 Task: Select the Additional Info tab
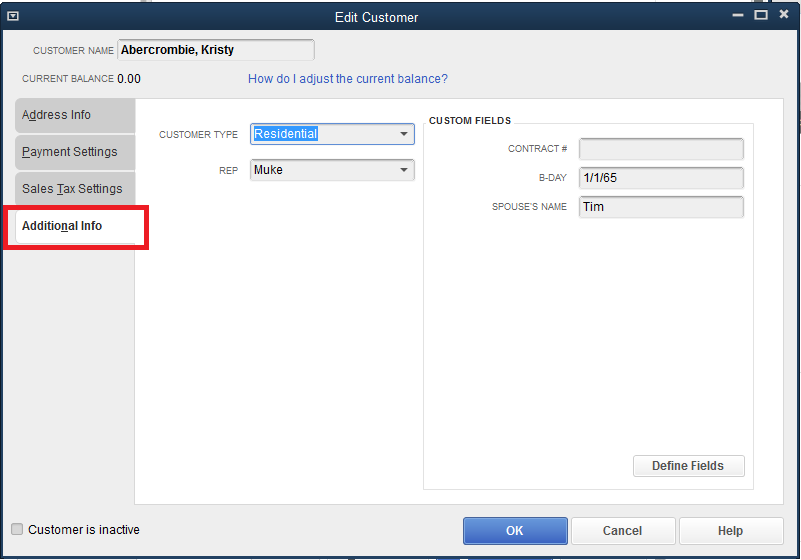tap(76, 226)
